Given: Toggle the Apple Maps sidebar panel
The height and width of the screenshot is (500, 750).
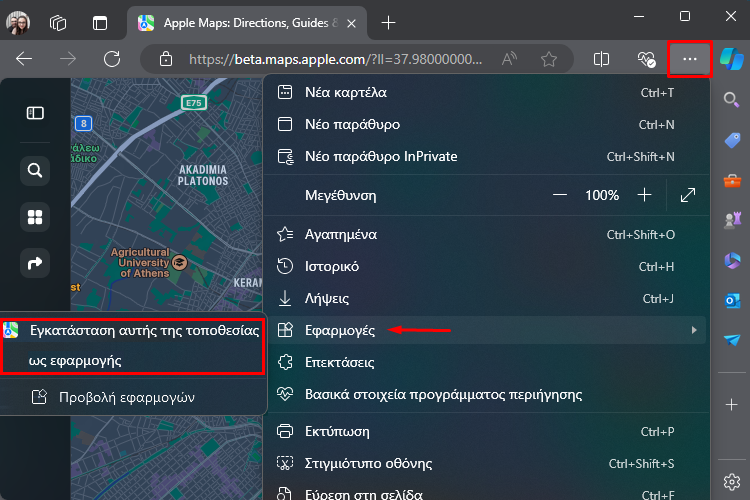Looking at the screenshot, I should coord(35,113).
